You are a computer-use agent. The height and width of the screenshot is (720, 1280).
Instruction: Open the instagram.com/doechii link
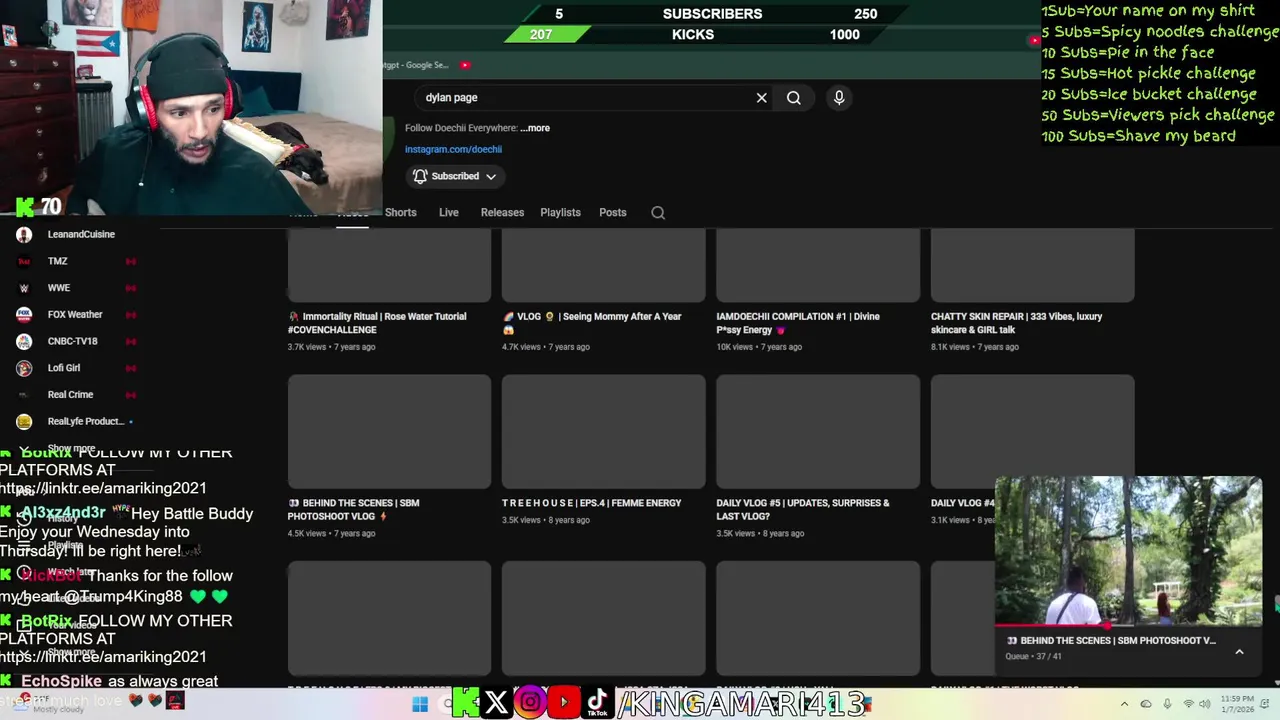click(453, 149)
